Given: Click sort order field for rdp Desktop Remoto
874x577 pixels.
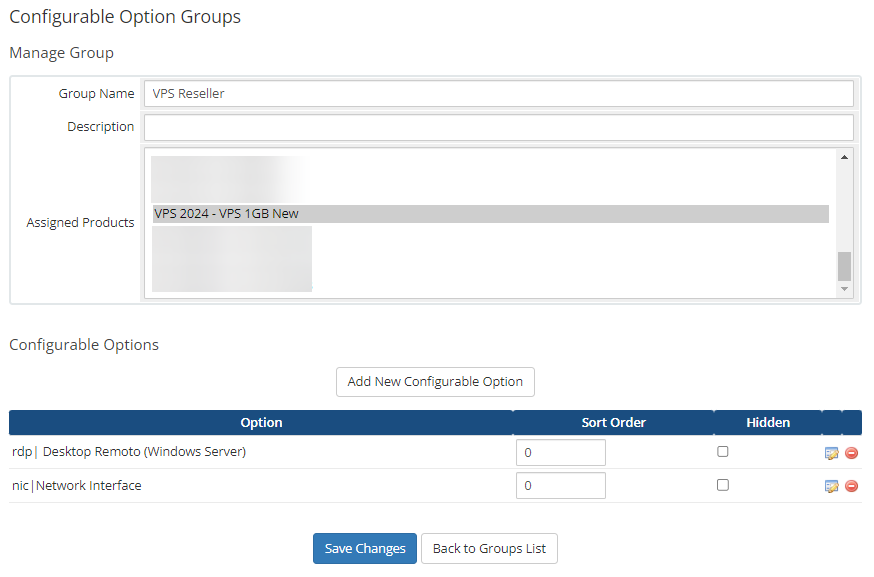Looking at the screenshot, I should pos(560,453).
